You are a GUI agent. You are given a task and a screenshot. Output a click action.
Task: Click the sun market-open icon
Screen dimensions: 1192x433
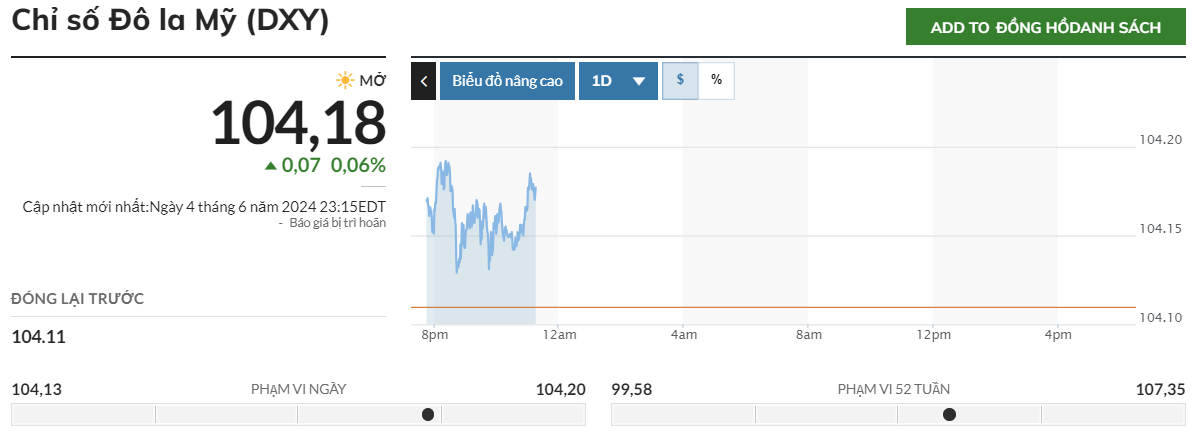[x=345, y=80]
